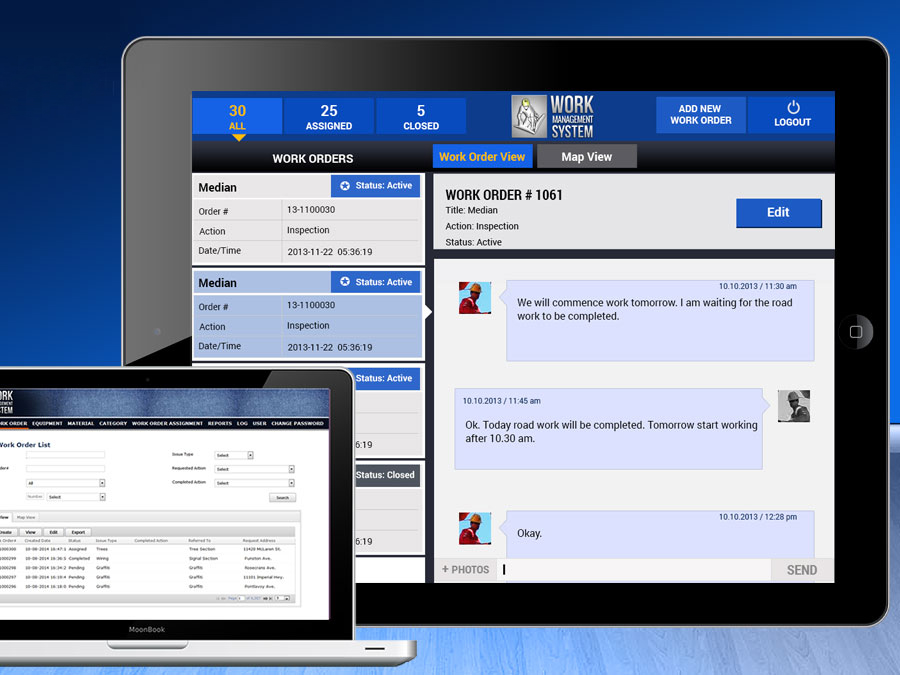
Task: Click Referred To column header
Action: point(199,541)
